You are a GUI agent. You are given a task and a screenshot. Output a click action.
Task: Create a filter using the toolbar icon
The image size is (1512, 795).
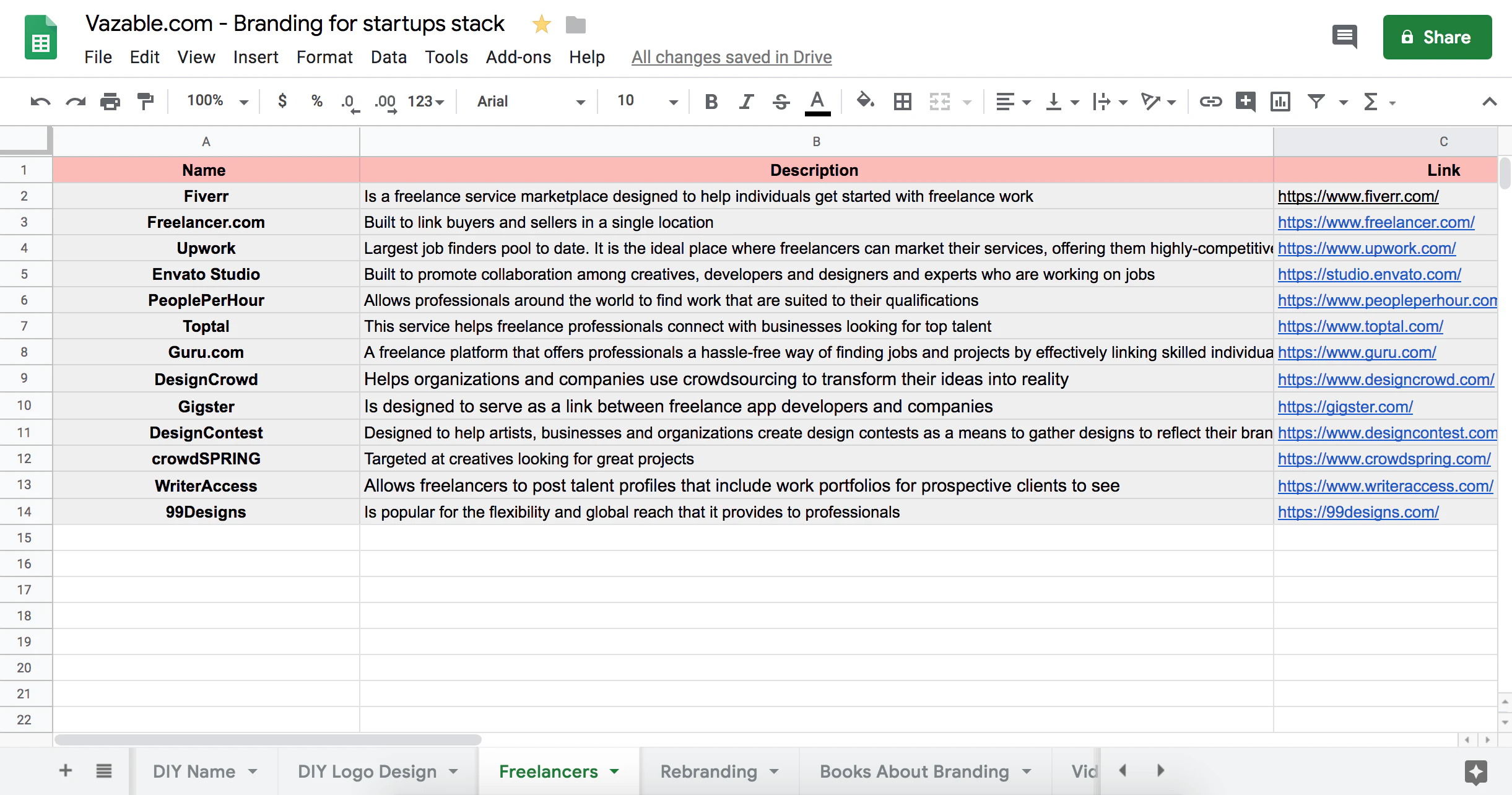coord(1316,101)
